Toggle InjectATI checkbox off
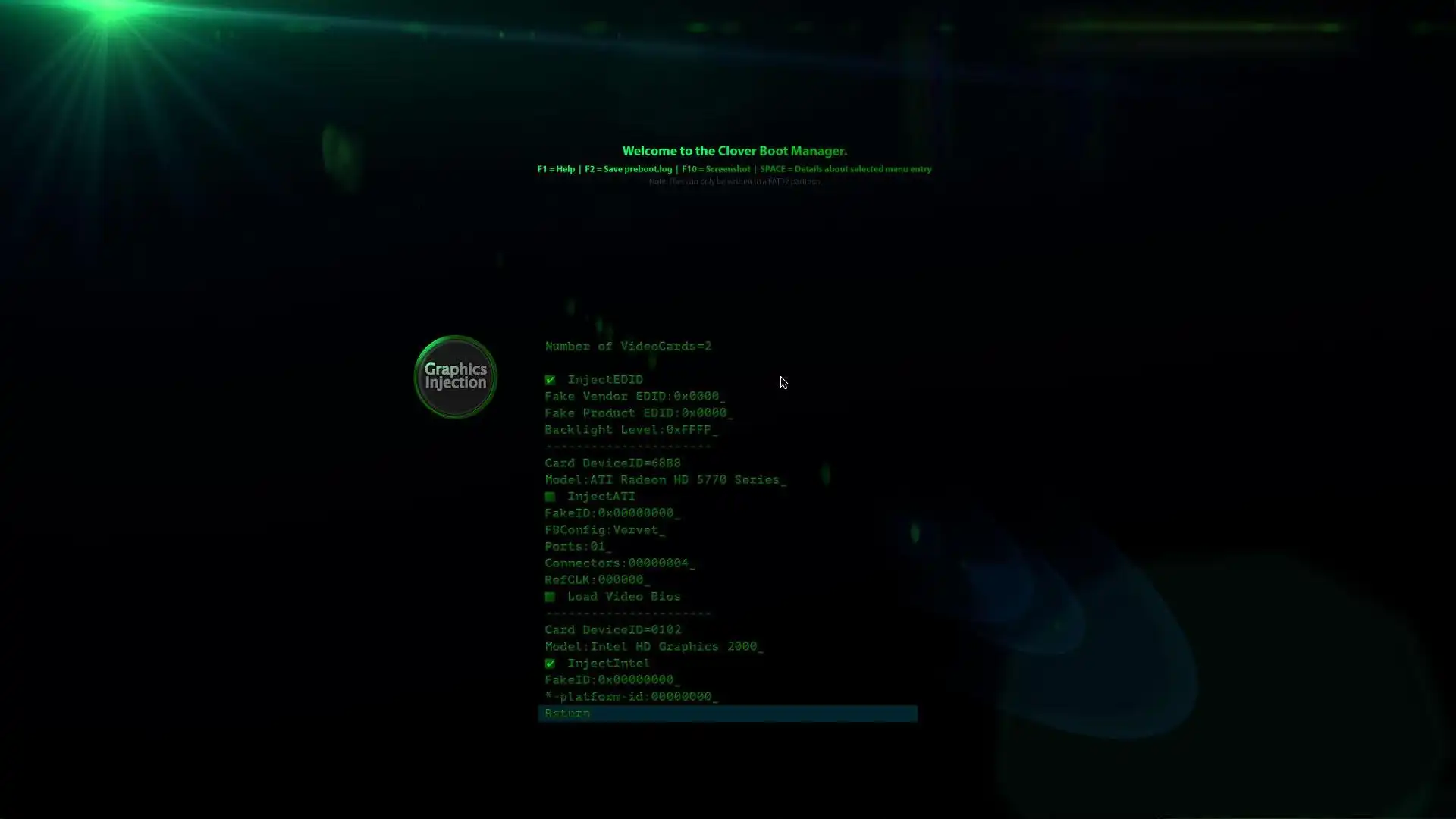The image size is (1456, 819). point(550,496)
